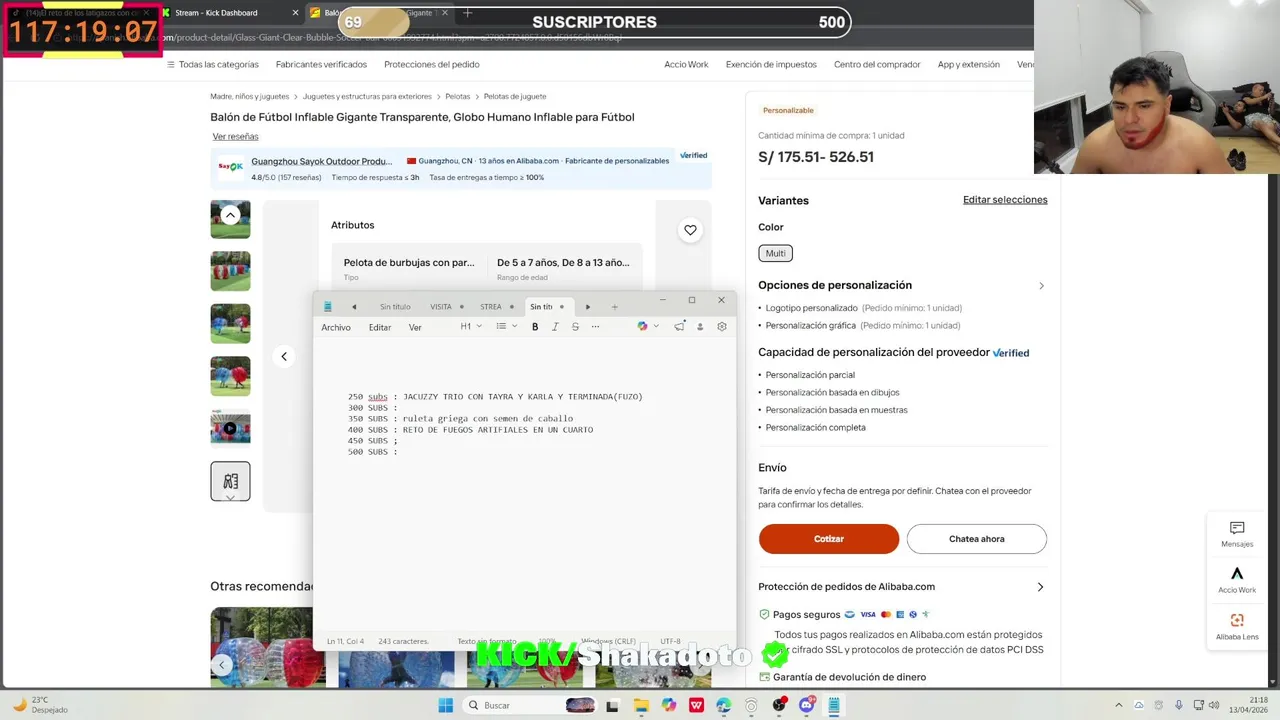
Task: Open Task View on taskbar
Action: click(612, 706)
